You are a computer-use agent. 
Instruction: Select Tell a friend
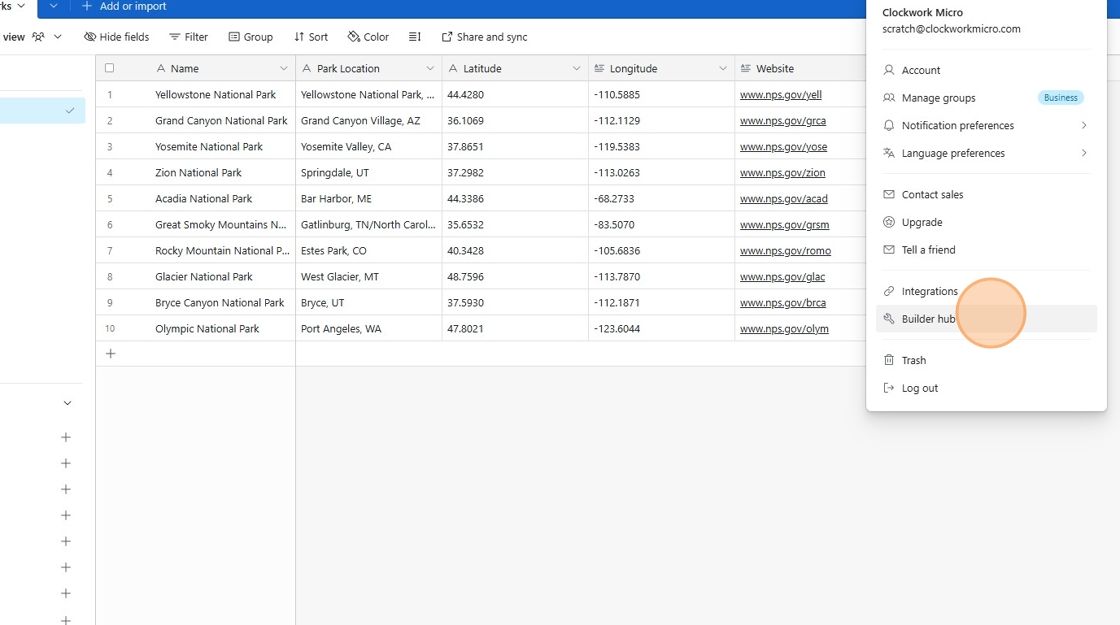pos(986,250)
